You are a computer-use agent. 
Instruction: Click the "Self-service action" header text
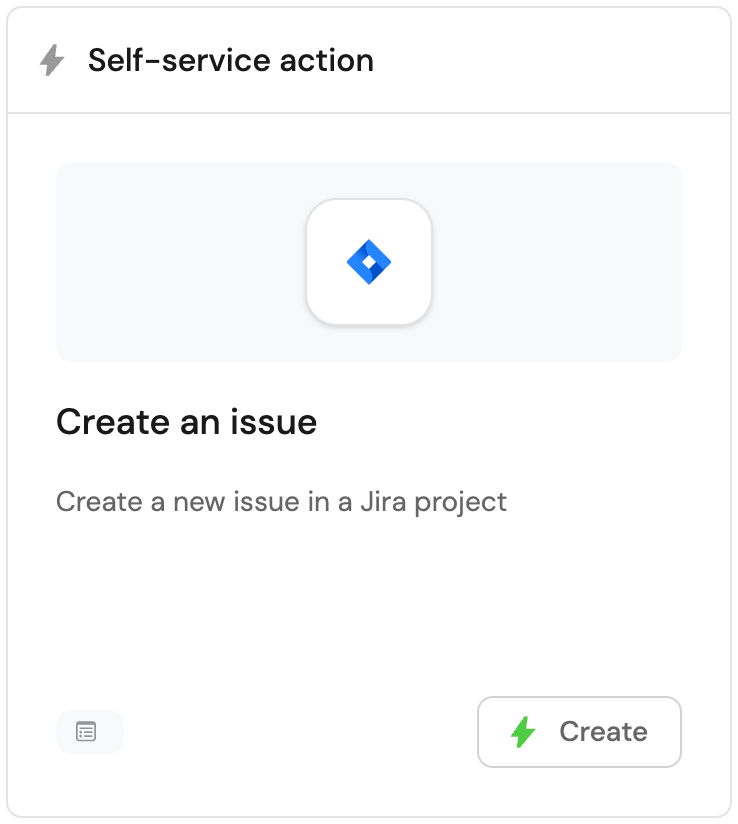coord(231,60)
